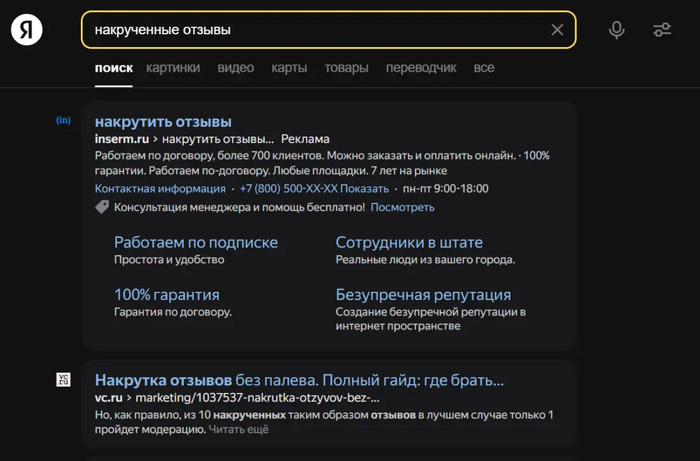700x461 pixels.
Task: Open the переводчик tab
Action: (421, 68)
